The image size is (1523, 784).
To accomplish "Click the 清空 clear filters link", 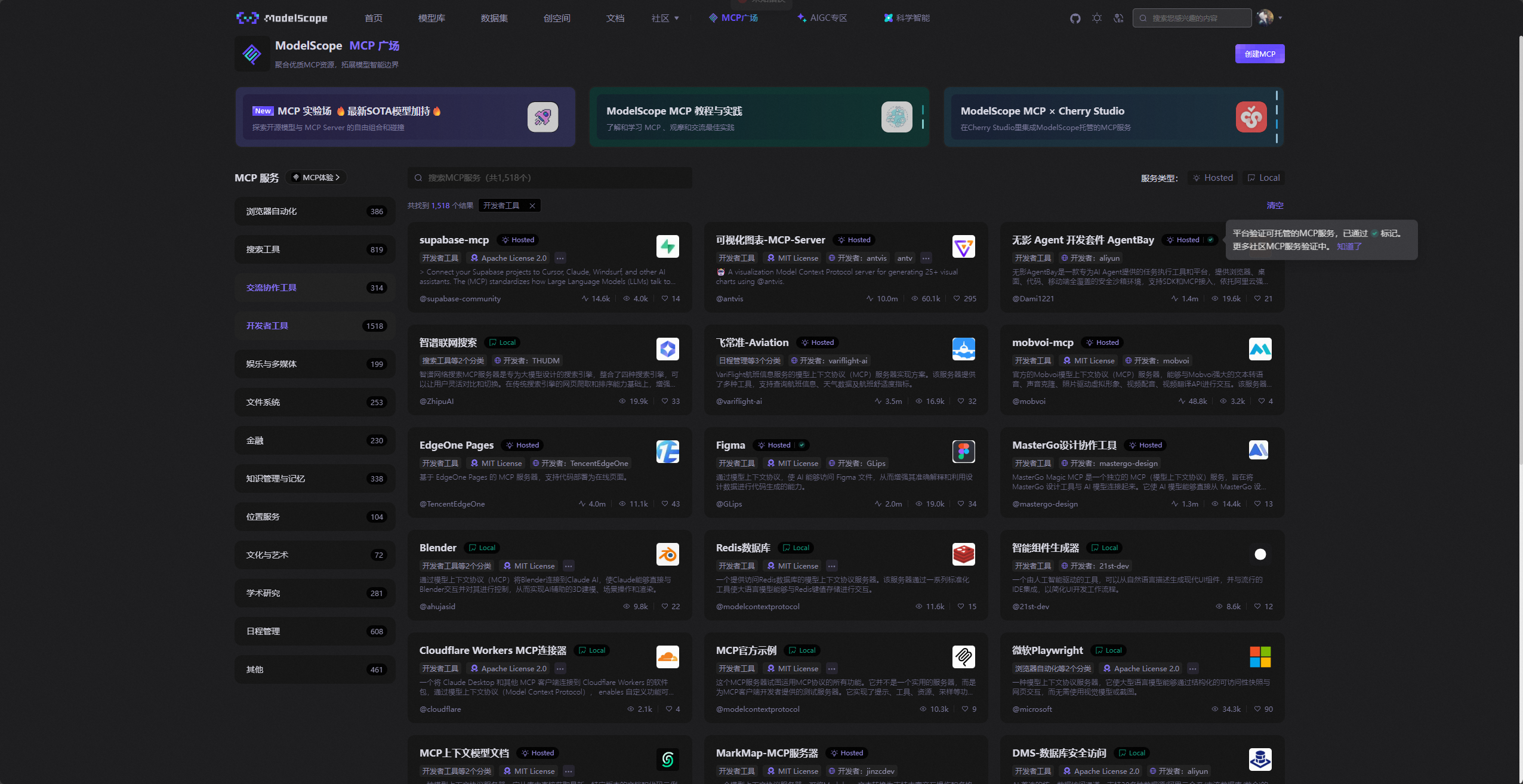I will pos(1275,205).
